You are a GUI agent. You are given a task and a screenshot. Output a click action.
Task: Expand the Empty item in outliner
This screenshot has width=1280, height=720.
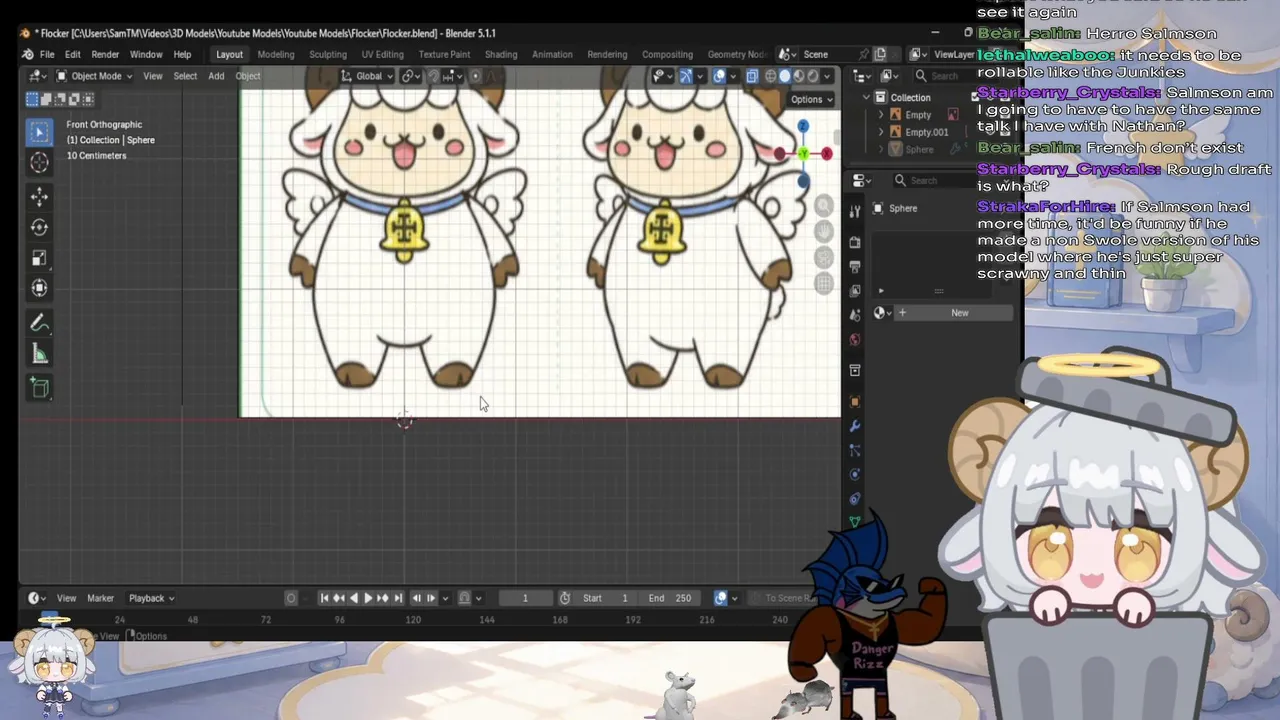[x=881, y=115]
